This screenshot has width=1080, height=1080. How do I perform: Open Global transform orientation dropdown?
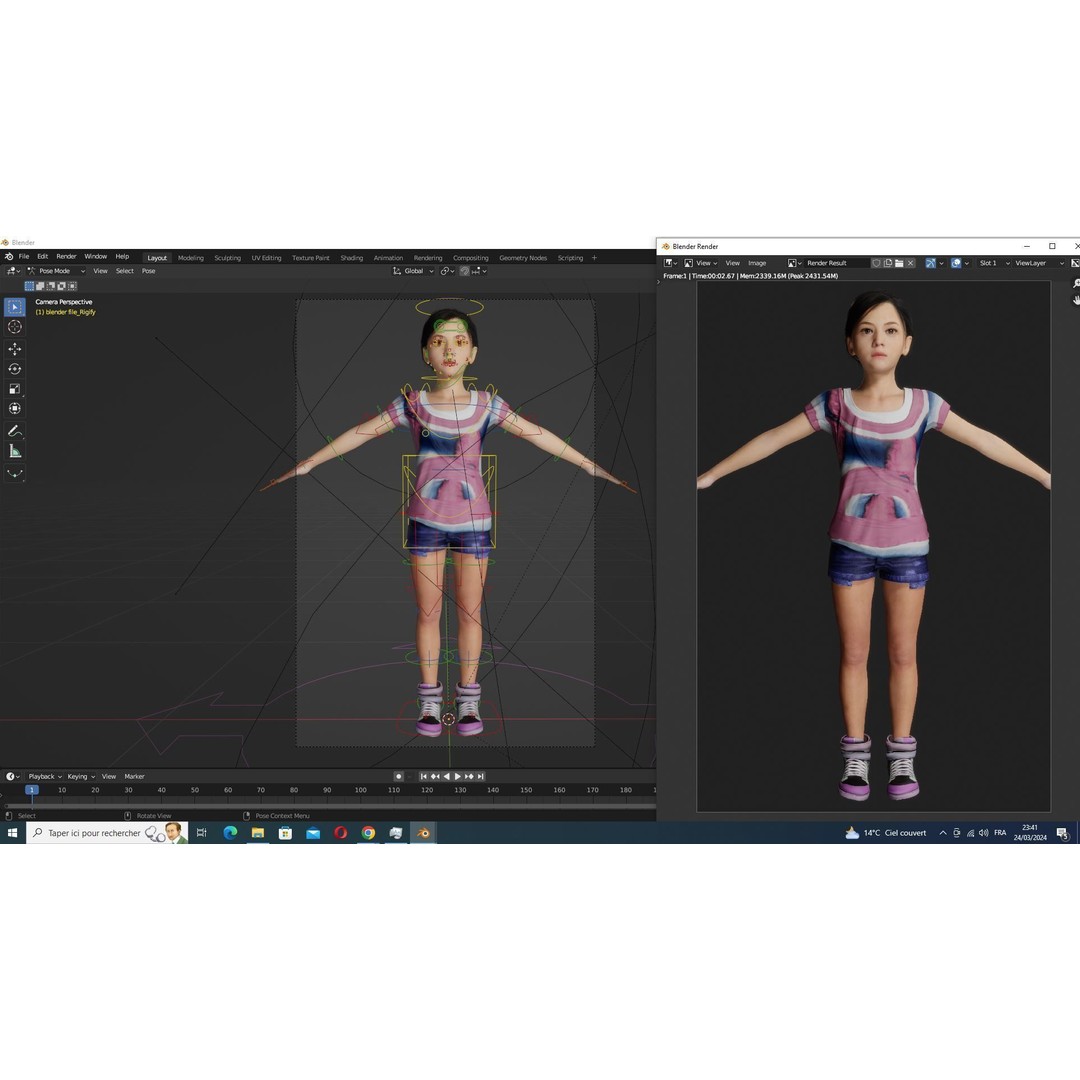(x=413, y=271)
